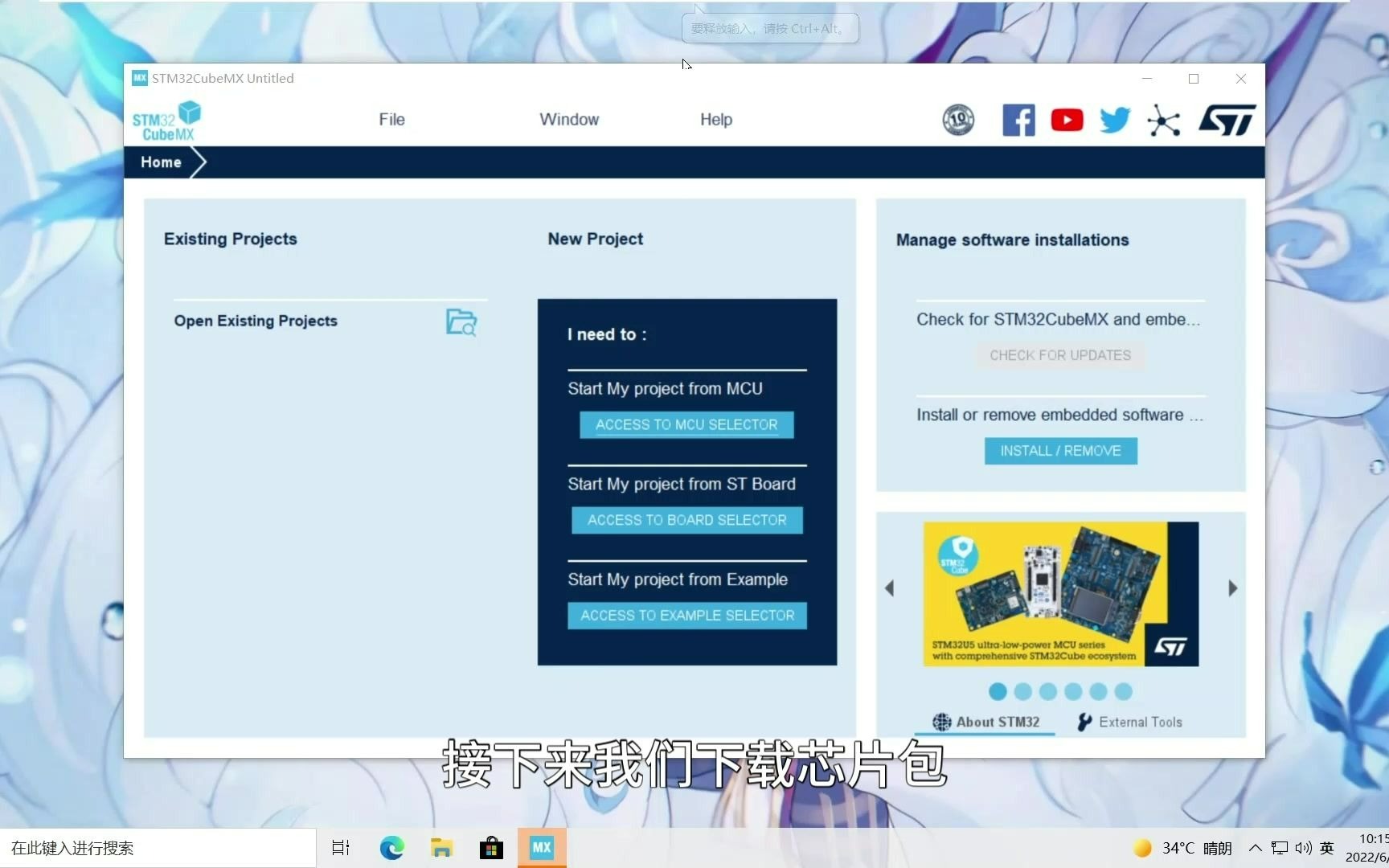Click Start My project from ST Board text
The width and height of the screenshot is (1389, 868).
(x=682, y=484)
